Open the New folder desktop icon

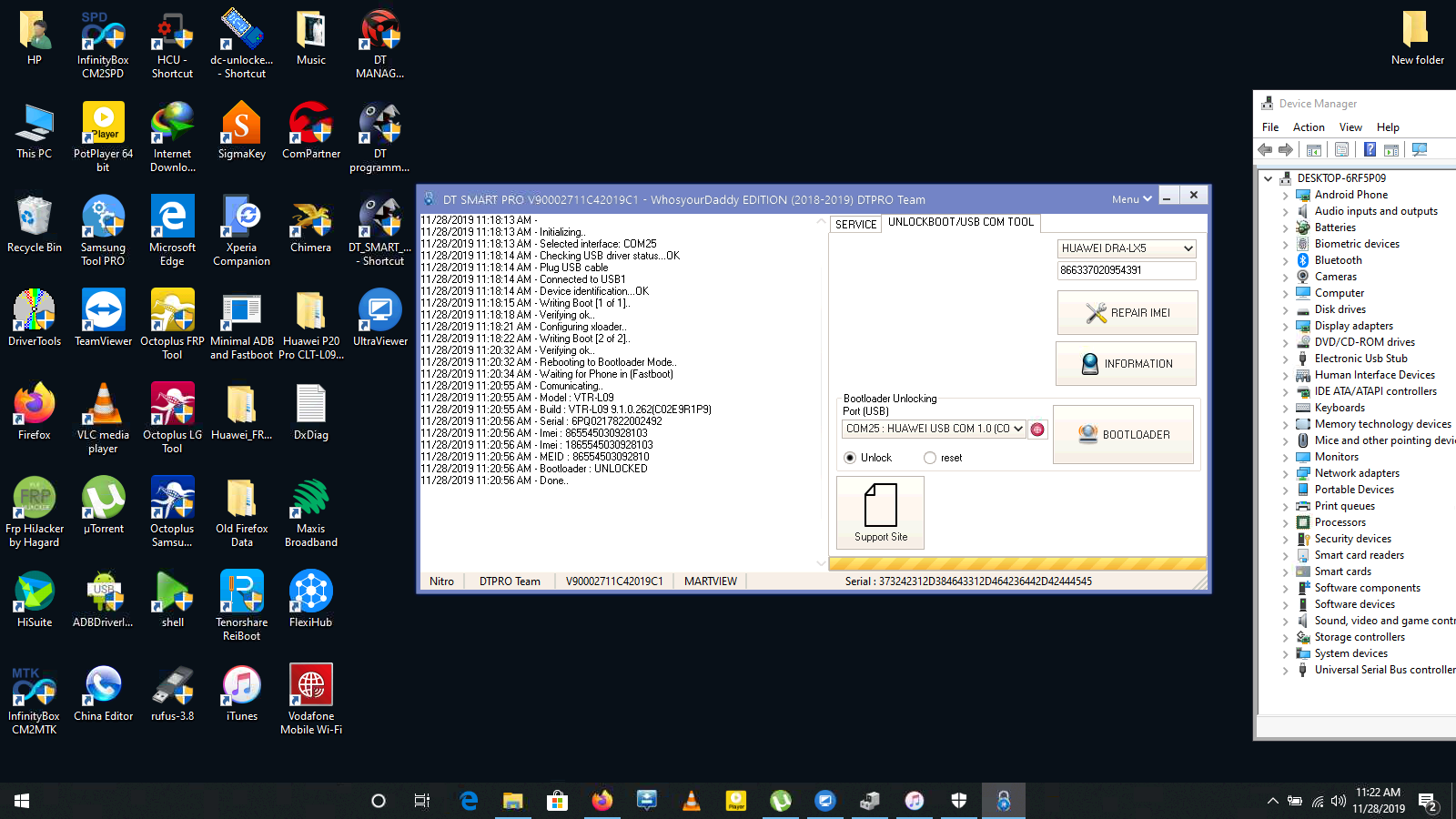pos(1417,37)
